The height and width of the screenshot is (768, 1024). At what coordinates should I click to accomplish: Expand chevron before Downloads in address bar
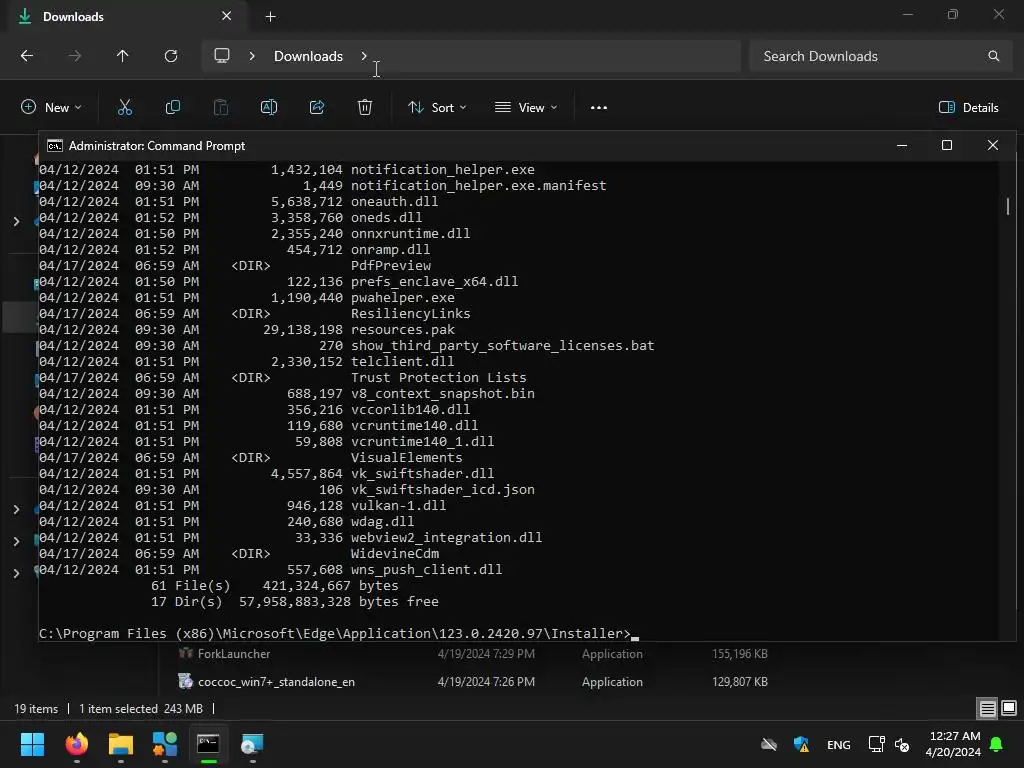point(252,56)
